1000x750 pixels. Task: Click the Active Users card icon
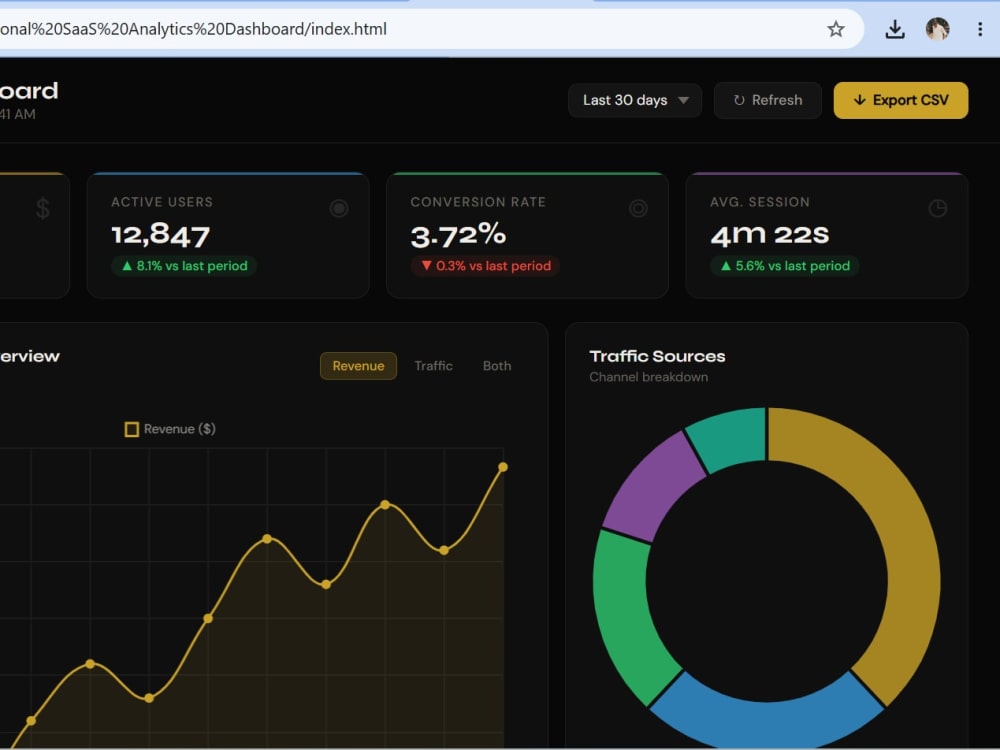pos(339,208)
